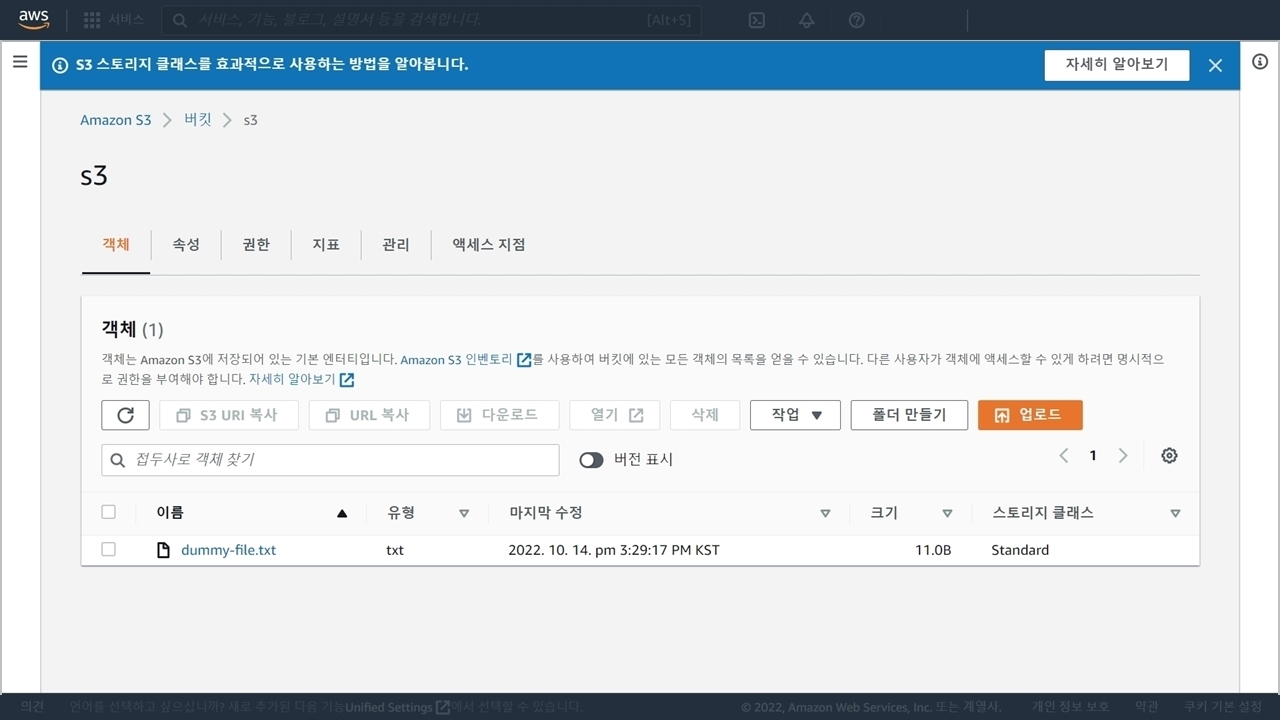Screen dimensions: 1280x720
Task: Go to previous page arrow
Action: pyautogui.click(x=1064, y=456)
